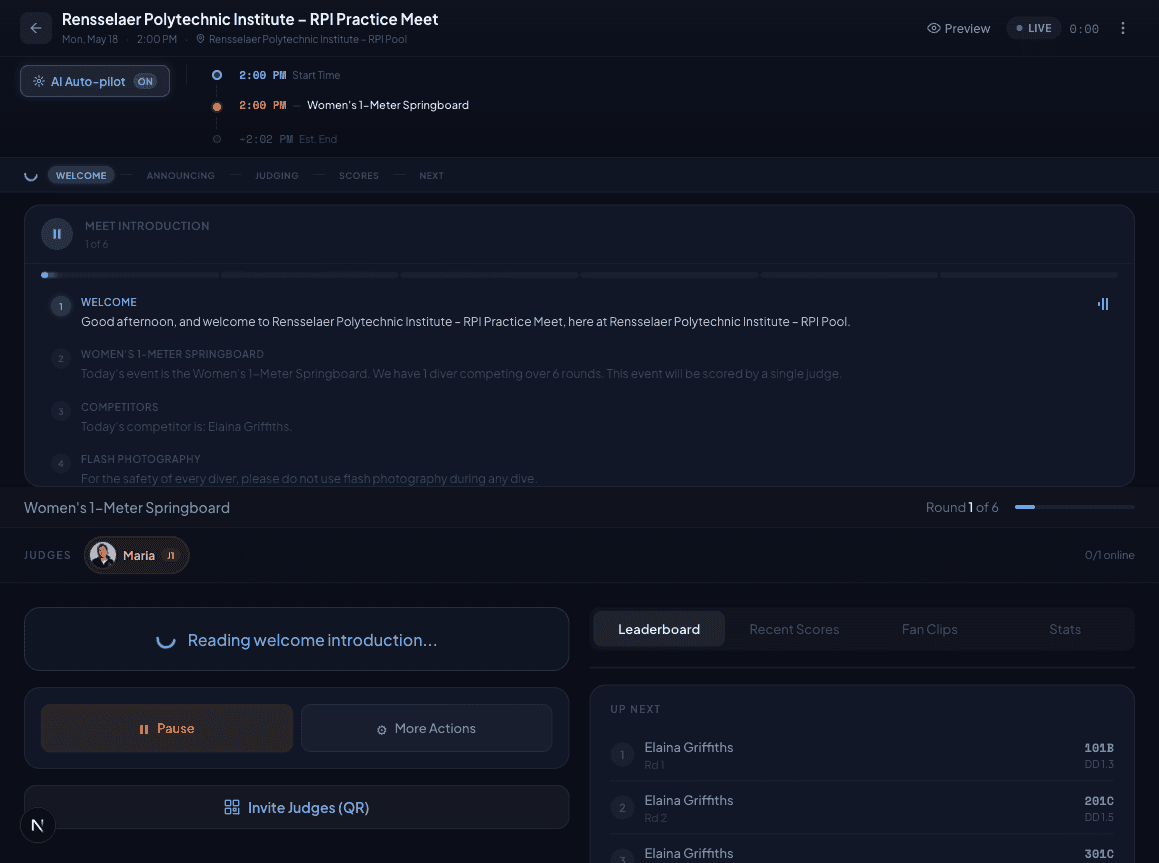Image resolution: width=1159 pixels, height=863 pixels.
Task: Click the round N logo button
Action: coord(38,825)
